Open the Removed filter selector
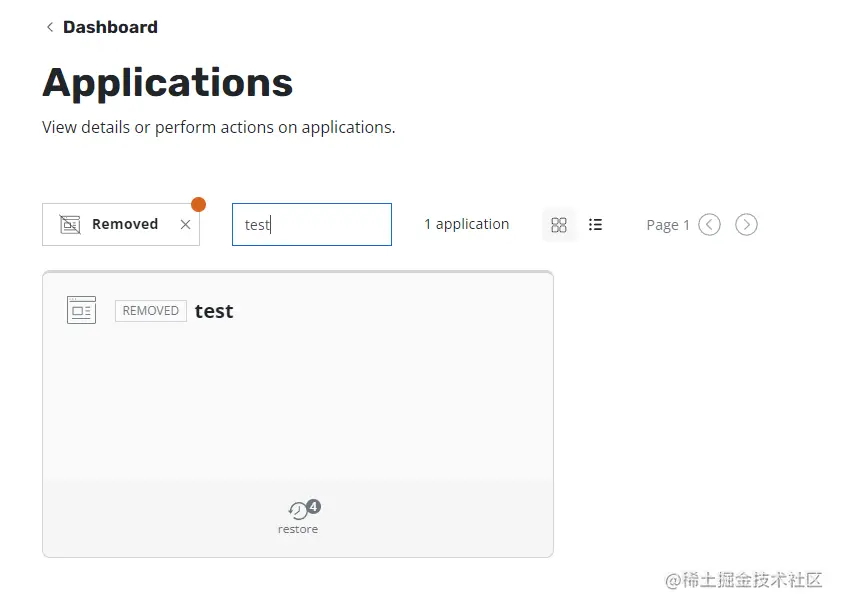The image size is (841, 608). pyautogui.click(x=121, y=224)
